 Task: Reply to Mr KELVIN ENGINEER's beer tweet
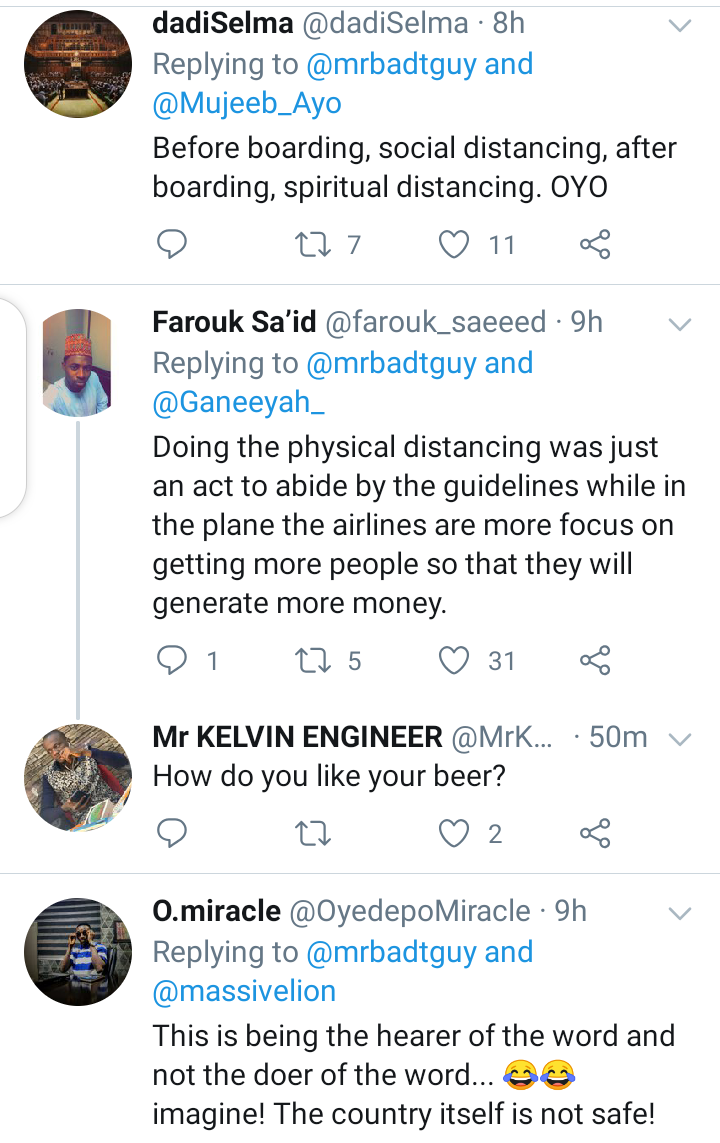point(173,834)
